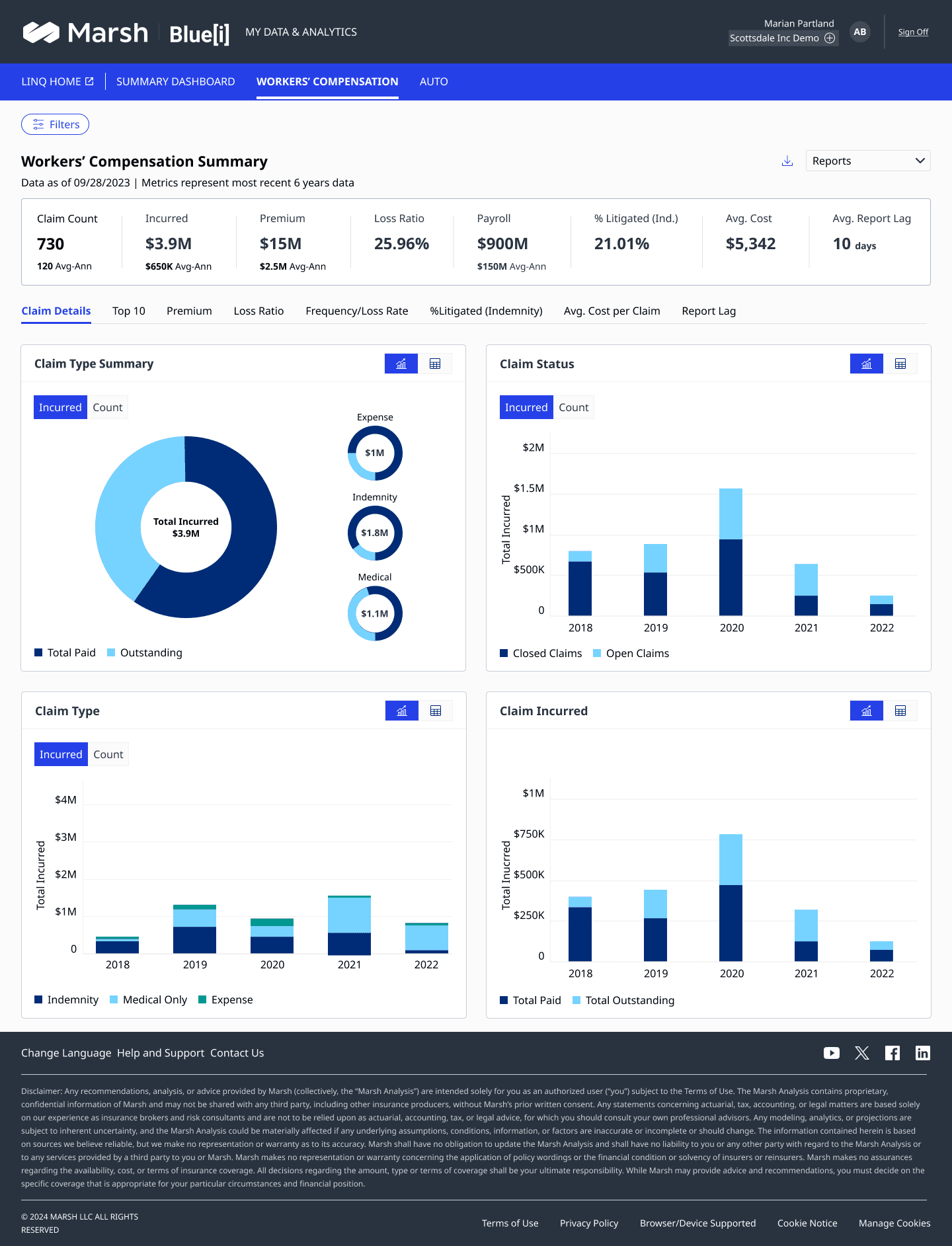The width and height of the screenshot is (952, 1246).
Task: Open the AB user avatar
Action: pos(859,32)
